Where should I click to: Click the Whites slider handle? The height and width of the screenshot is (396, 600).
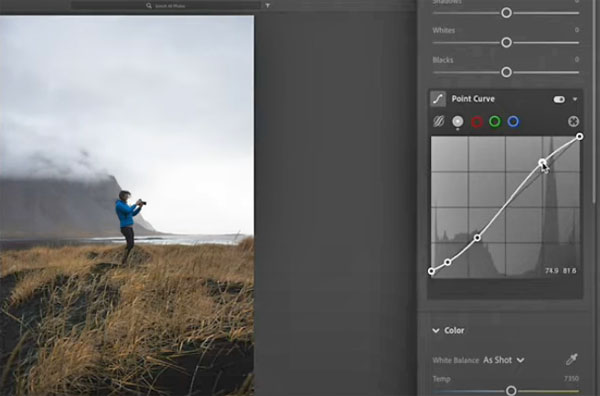(506, 42)
